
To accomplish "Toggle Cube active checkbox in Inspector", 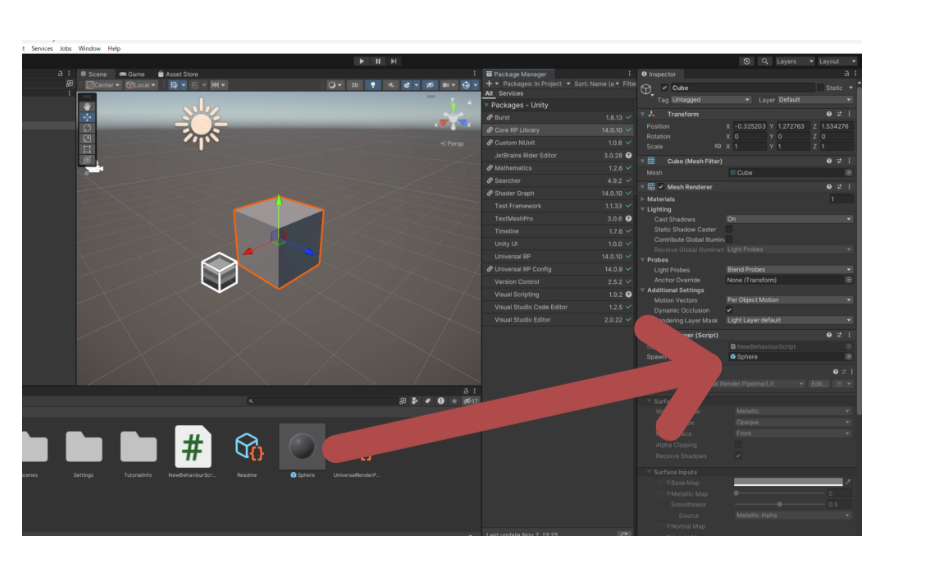I will pos(664,88).
